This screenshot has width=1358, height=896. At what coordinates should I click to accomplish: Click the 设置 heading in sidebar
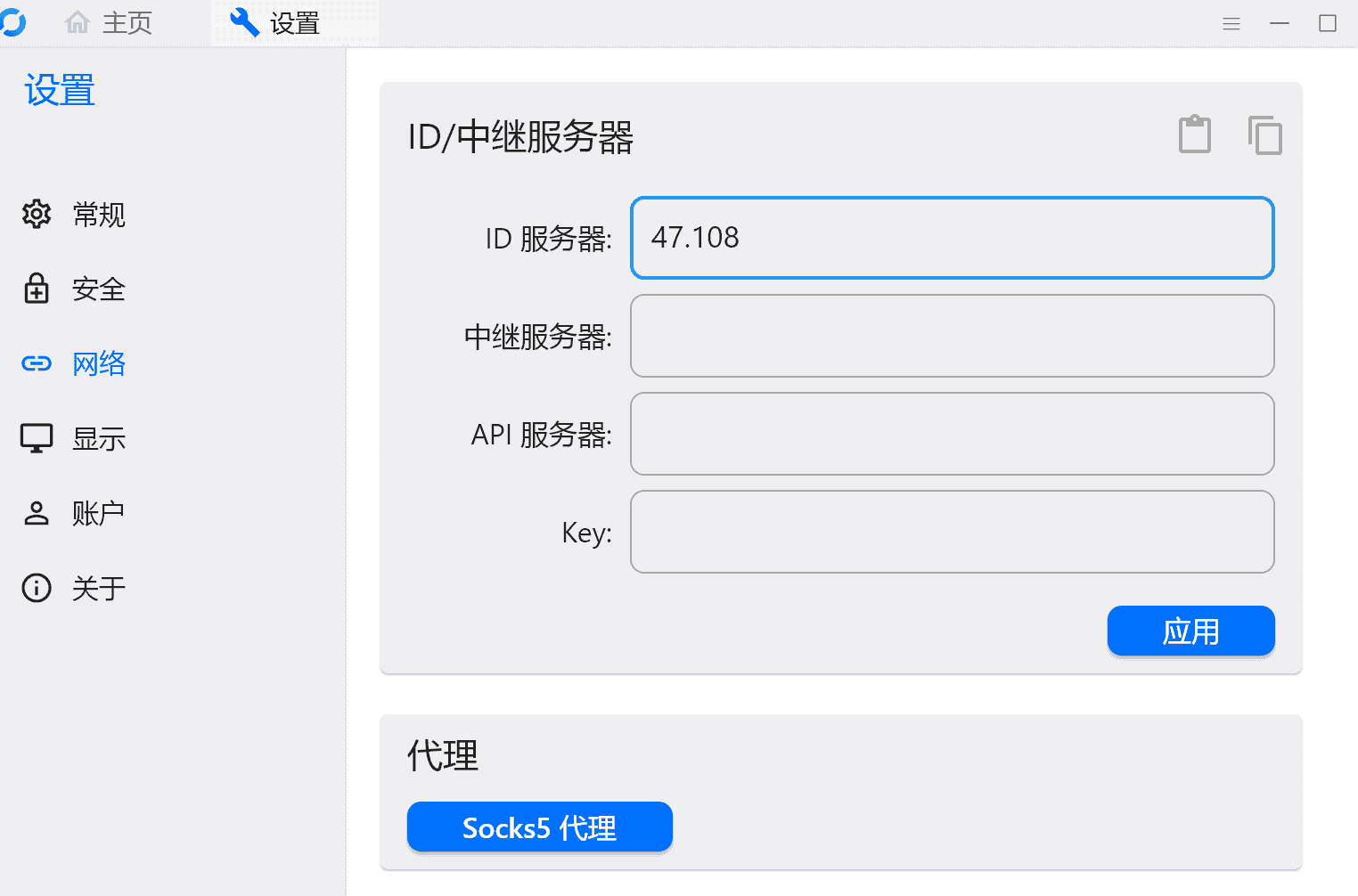click(x=58, y=89)
